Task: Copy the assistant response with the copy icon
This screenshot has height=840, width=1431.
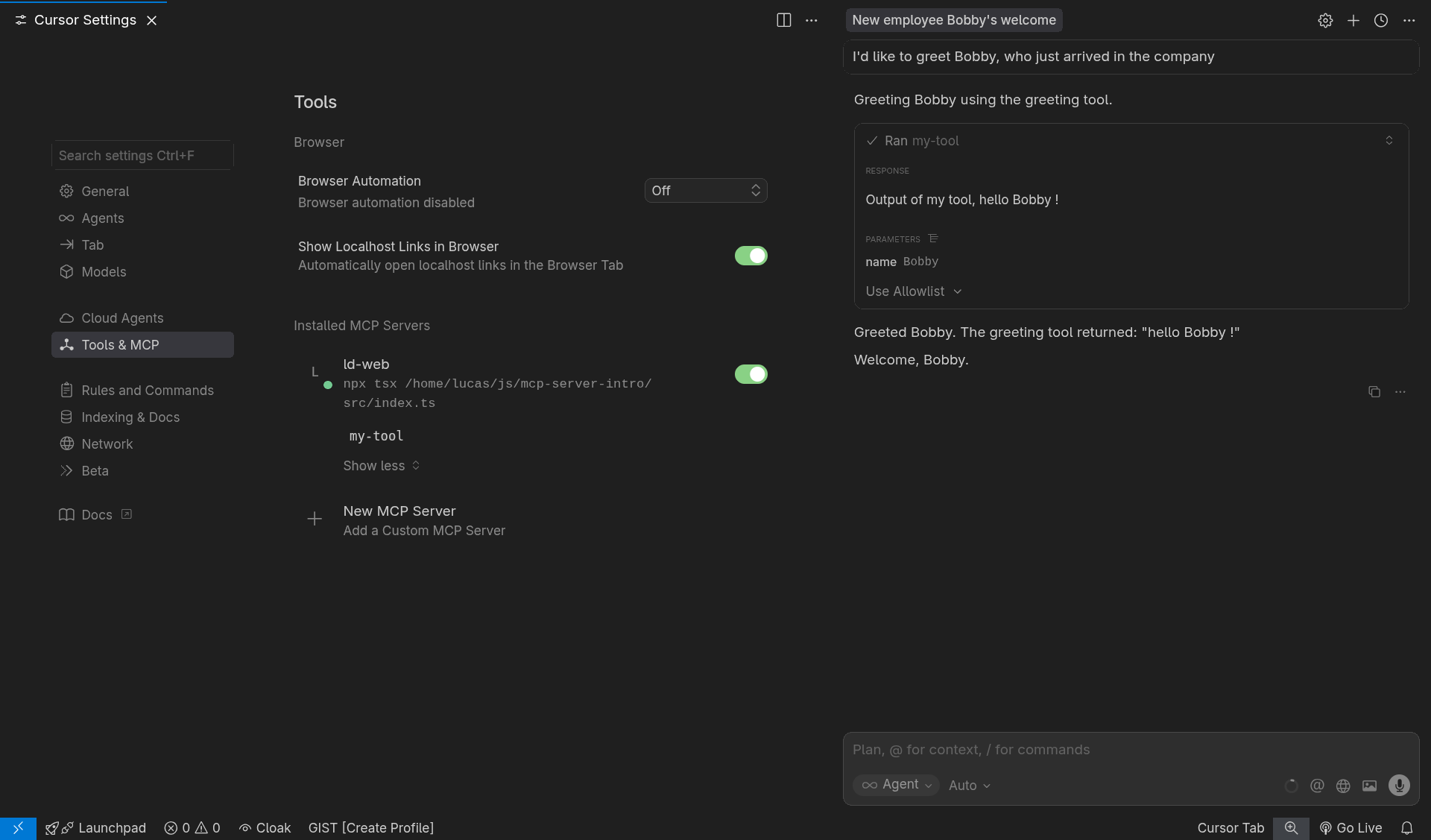Action: pyautogui.click(x=1374, y=391)
